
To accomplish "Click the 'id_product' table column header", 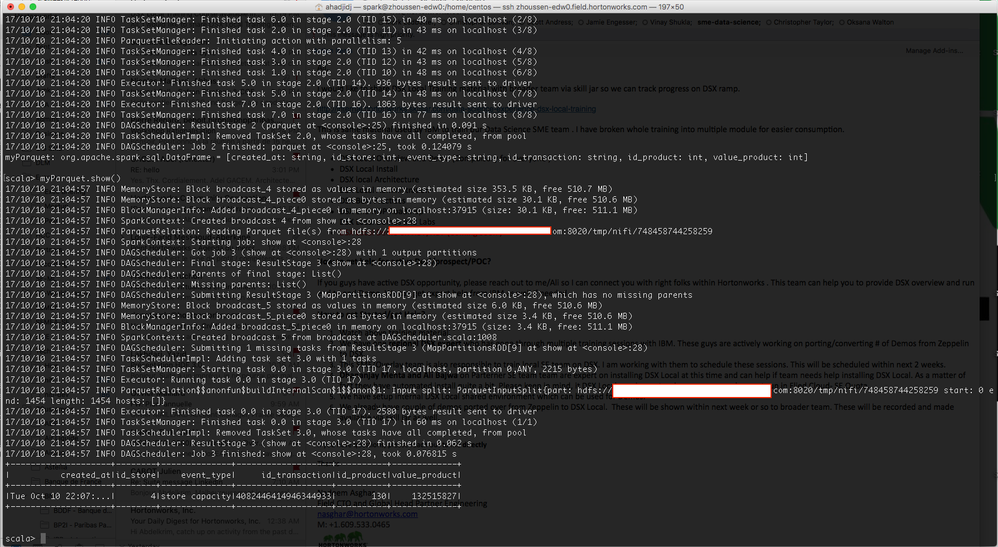I will point(361,475).
